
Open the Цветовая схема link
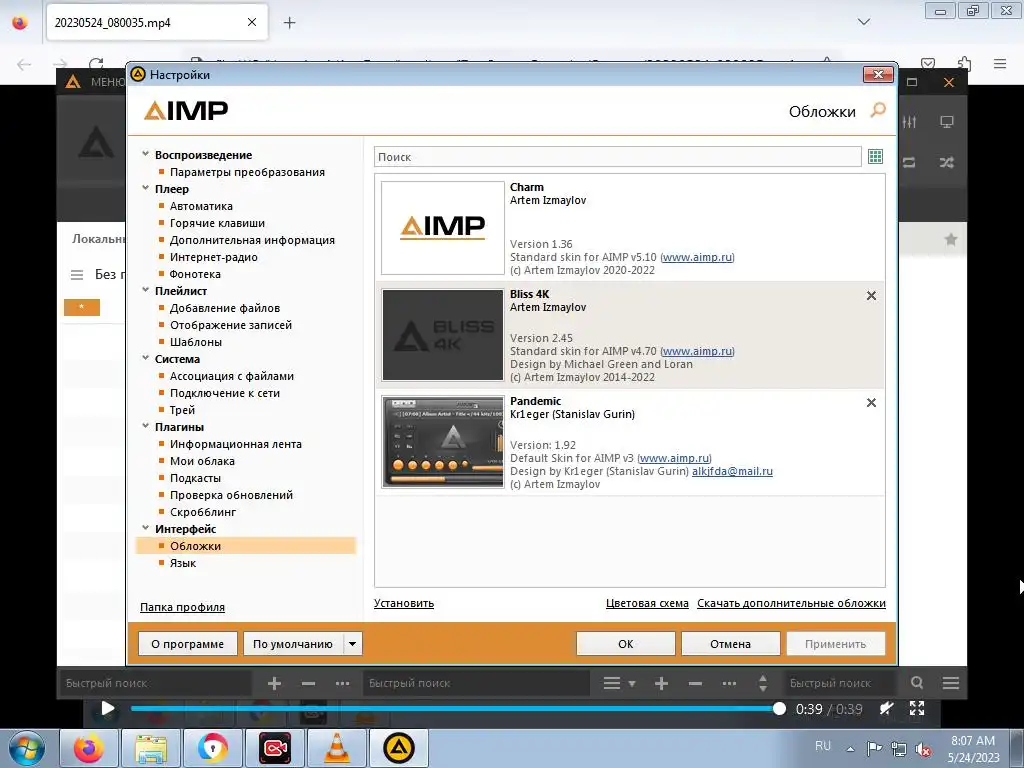tap(647, 603)
